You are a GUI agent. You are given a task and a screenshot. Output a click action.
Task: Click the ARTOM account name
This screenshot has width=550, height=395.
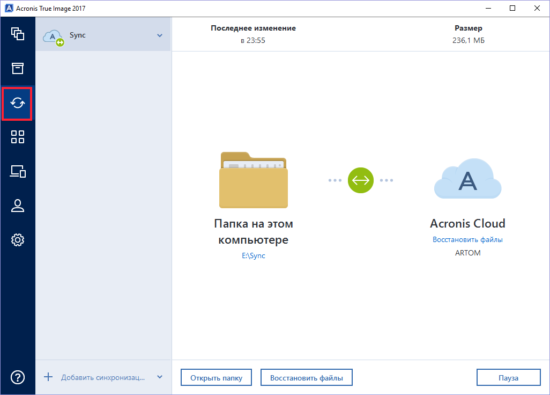click(x=468, y=253)
